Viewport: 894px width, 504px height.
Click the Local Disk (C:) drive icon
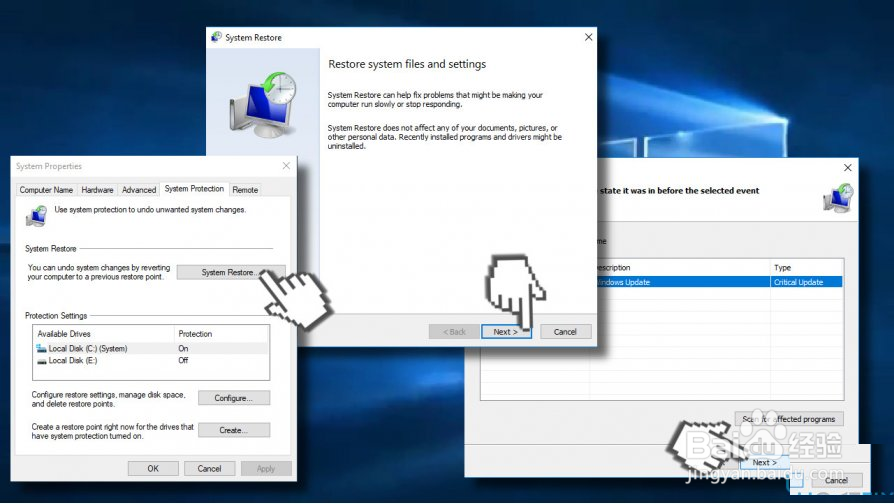pos(41,348)
